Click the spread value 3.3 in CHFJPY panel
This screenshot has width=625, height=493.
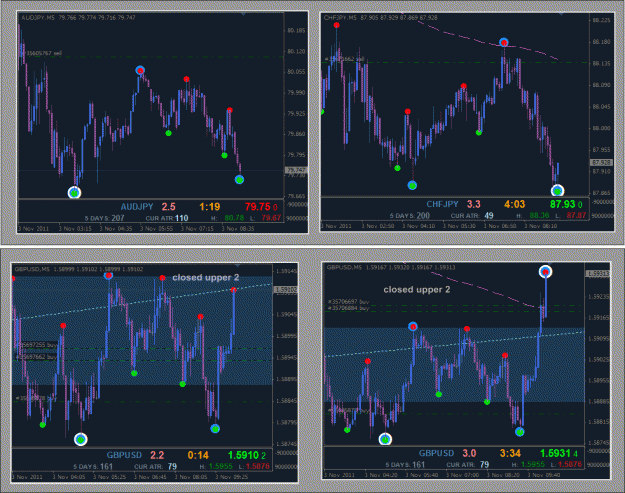474,204
